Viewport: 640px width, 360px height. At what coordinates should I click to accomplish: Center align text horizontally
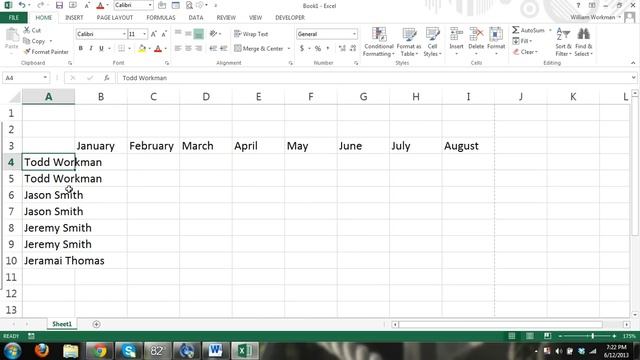[188, 49]
